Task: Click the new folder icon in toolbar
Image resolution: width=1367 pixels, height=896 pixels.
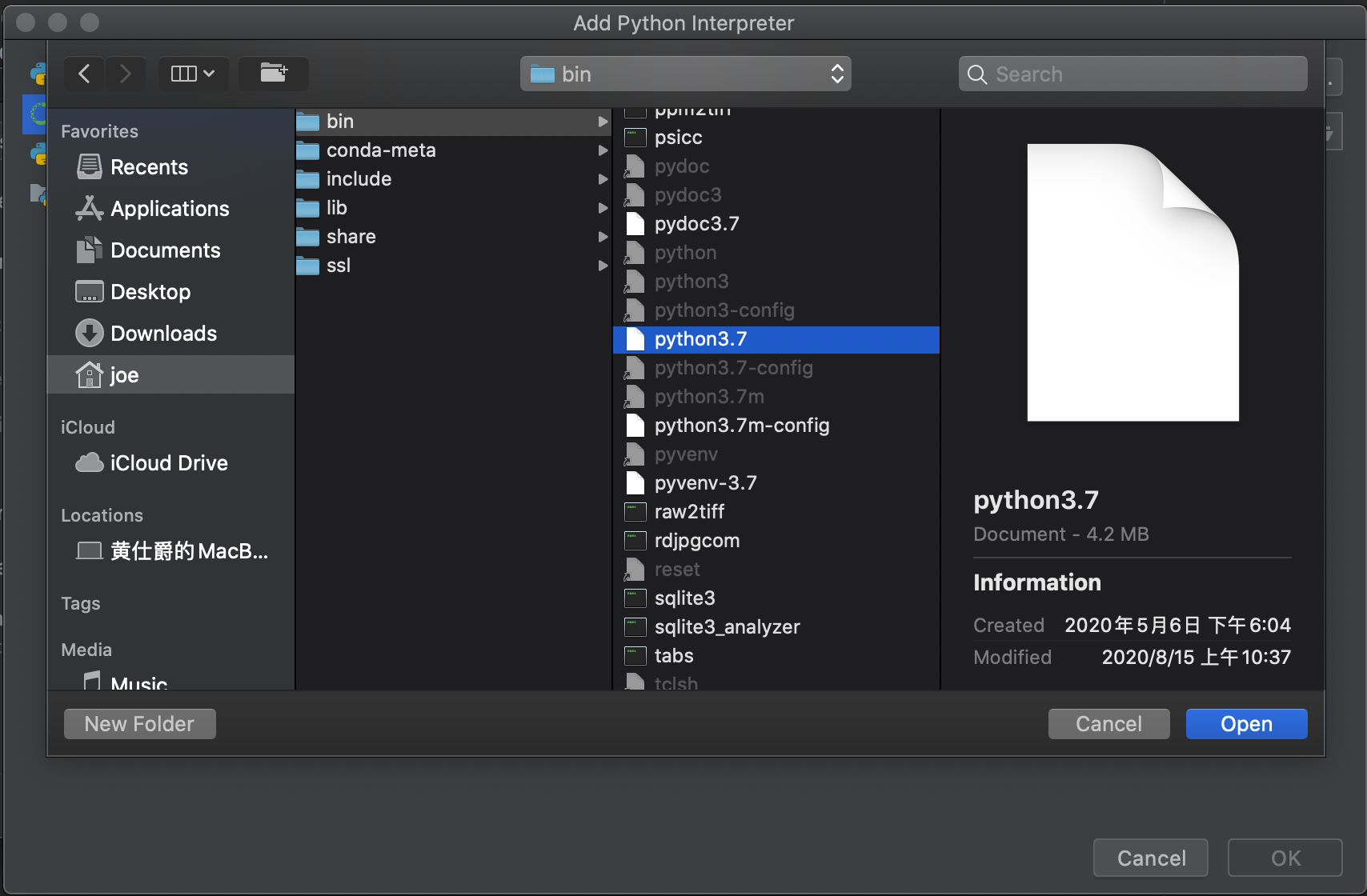Action: click(x=273, y=74)
